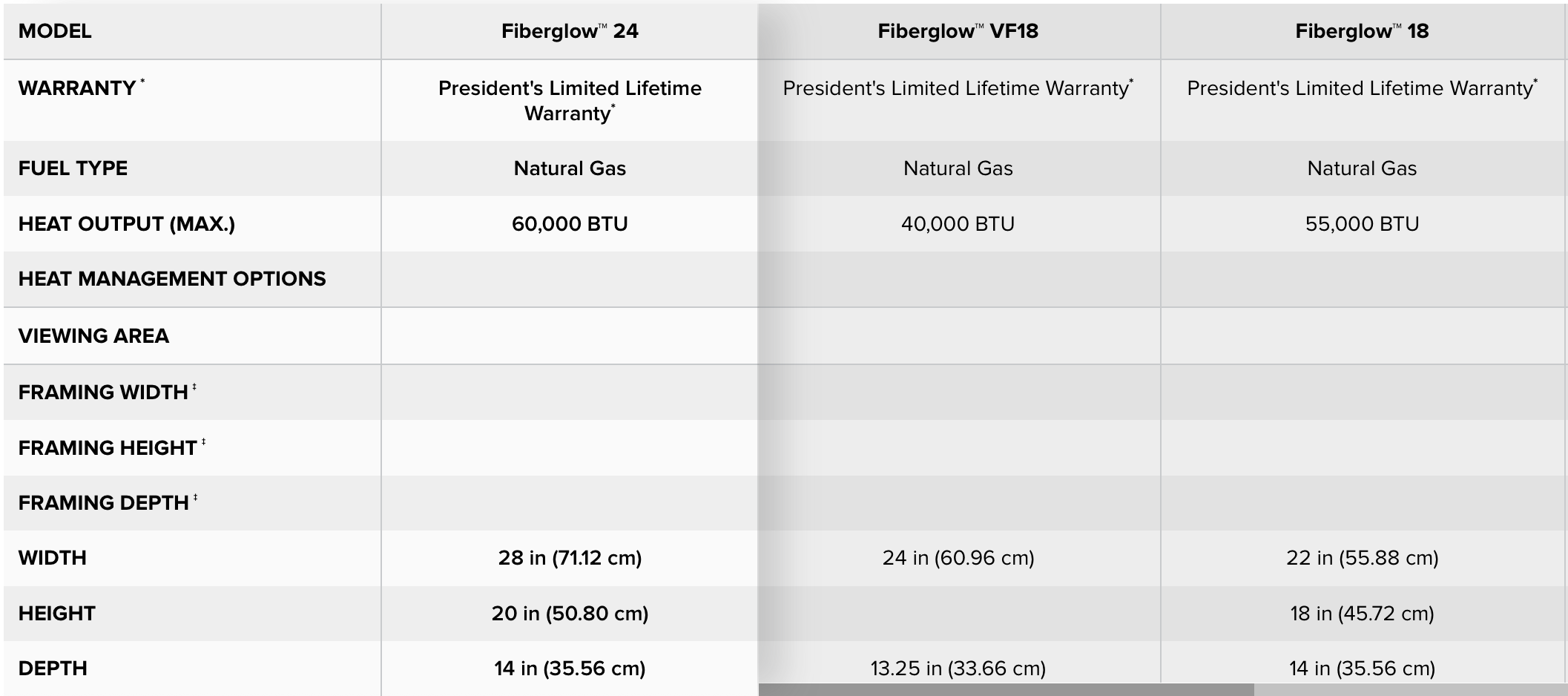Click the horizontal scrollbar thumb under the table
Viewport: 1568px width, 696px height.
(x=1006, y=690)
